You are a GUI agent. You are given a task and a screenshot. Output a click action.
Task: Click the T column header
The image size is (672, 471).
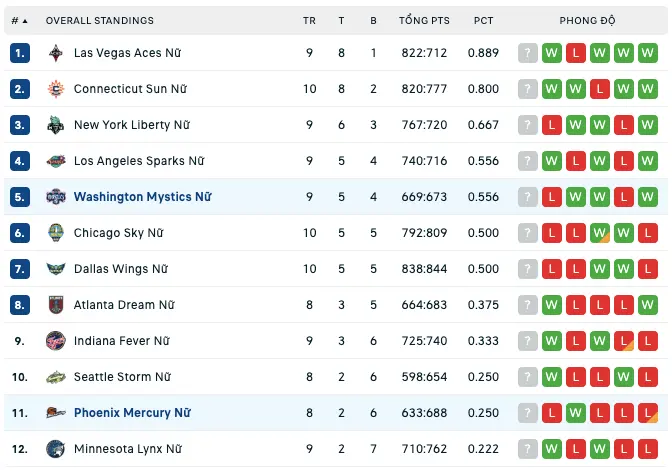pyautogui.click(x=341, y=21)
